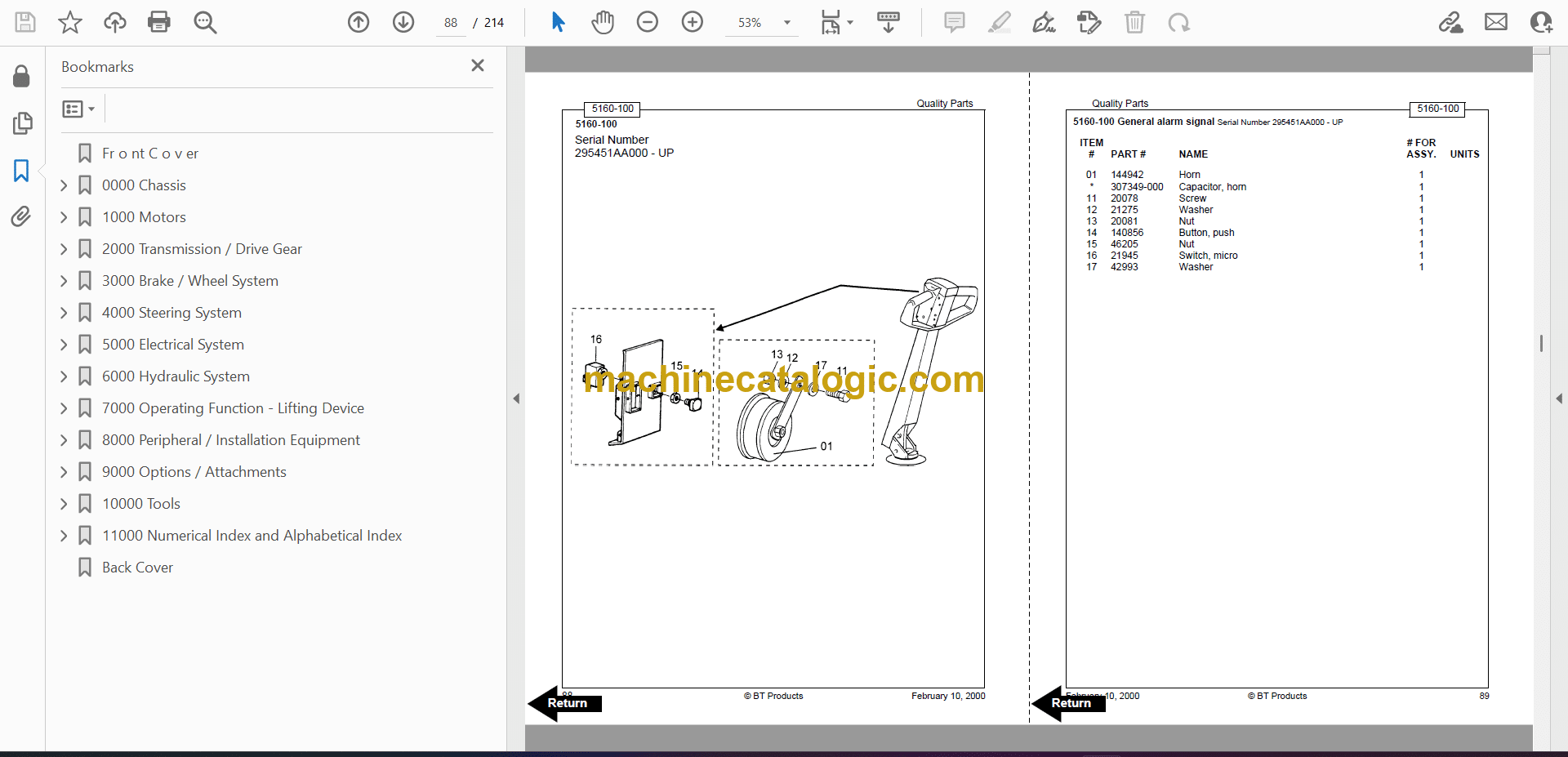Image resolution: width=1568 pixels, height=757 pixels.
Task: Add a sticky note comment
Action: [954, 22]
